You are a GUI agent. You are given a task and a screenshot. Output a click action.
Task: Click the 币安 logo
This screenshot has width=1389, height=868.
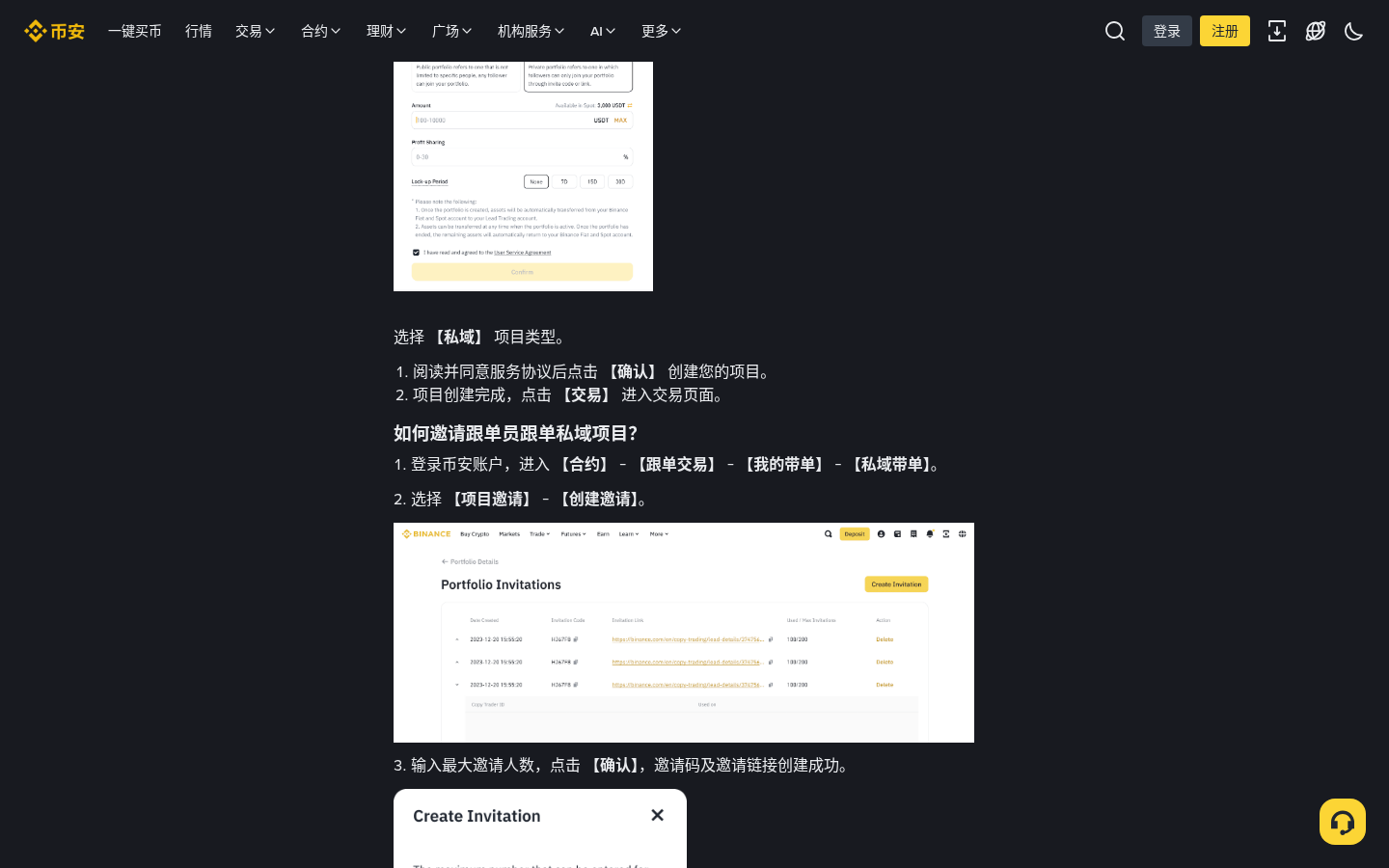[x=54, y=31]
